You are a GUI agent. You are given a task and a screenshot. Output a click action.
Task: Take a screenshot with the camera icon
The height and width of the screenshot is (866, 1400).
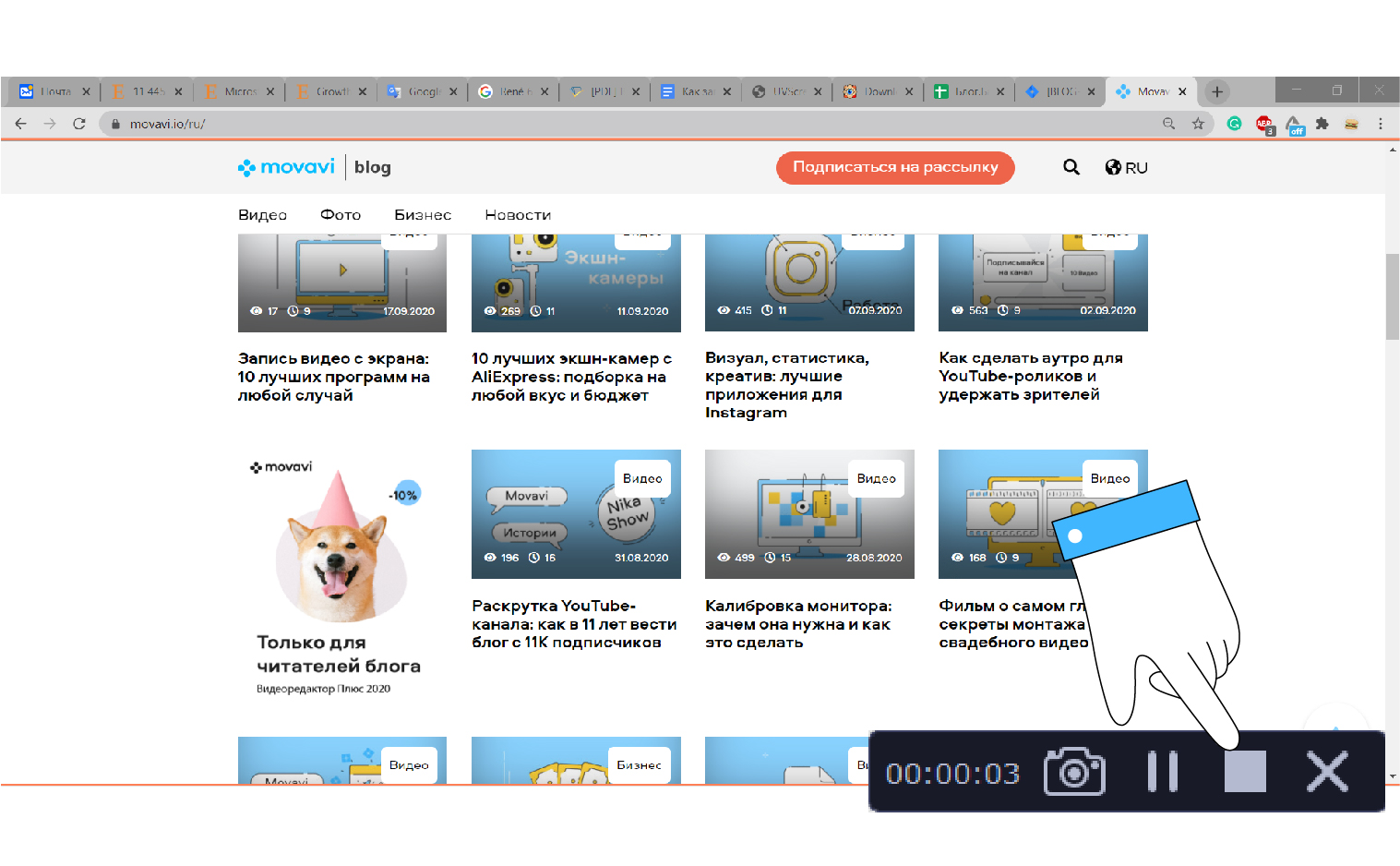coord(1073,772)
